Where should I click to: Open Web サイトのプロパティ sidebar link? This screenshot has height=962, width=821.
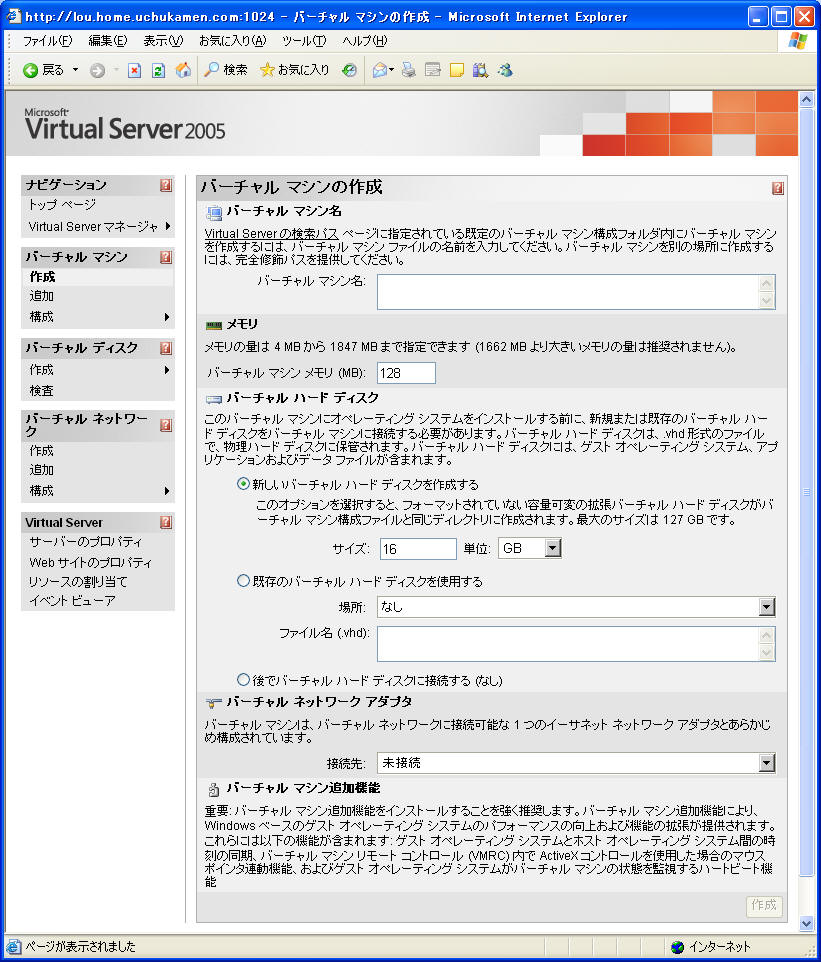90,562
